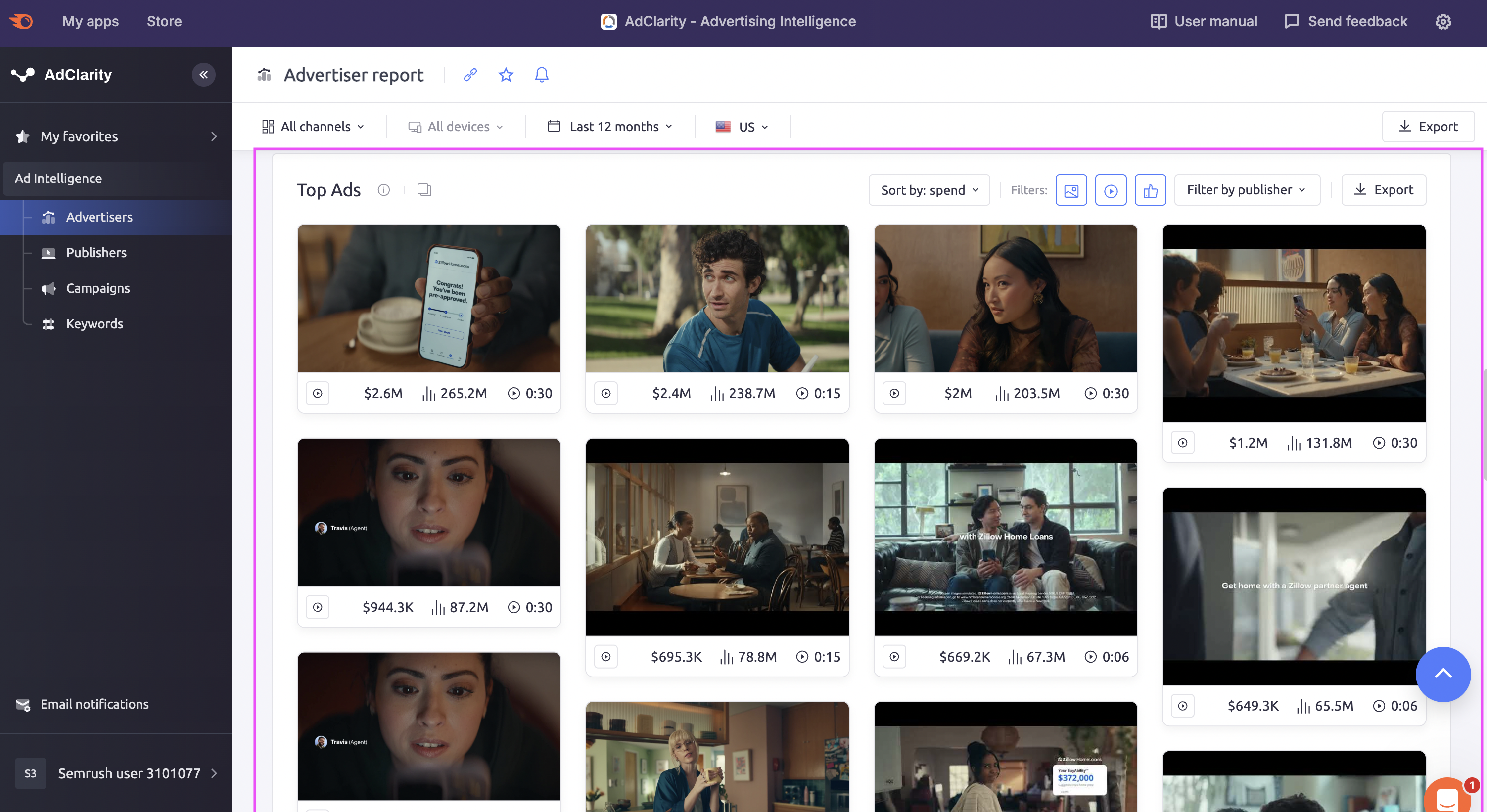Open the settings gear icon
The image size is (1487, 812).
click(x=1443, y=21)
